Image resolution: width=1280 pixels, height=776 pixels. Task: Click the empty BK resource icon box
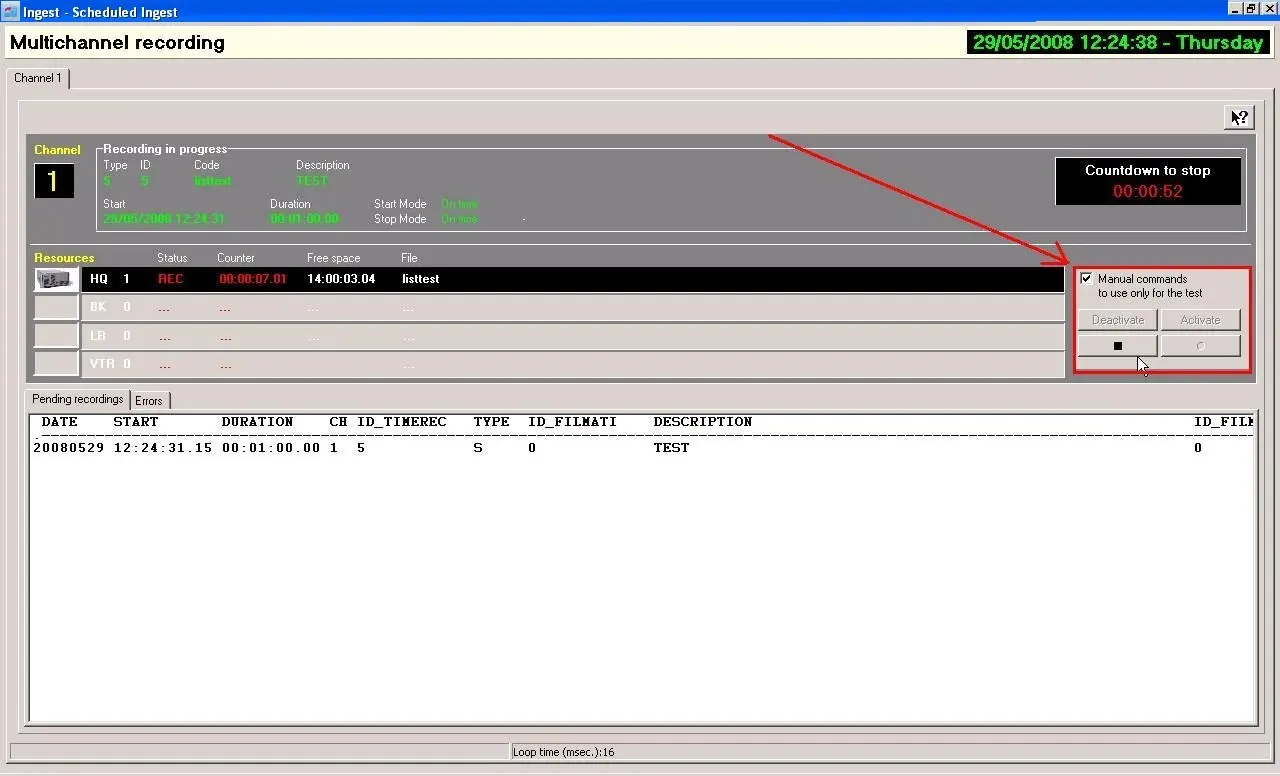click(56, 307)
